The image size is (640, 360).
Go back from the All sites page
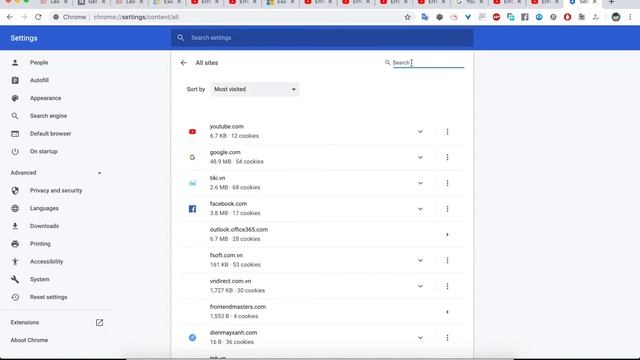(184, 63)
